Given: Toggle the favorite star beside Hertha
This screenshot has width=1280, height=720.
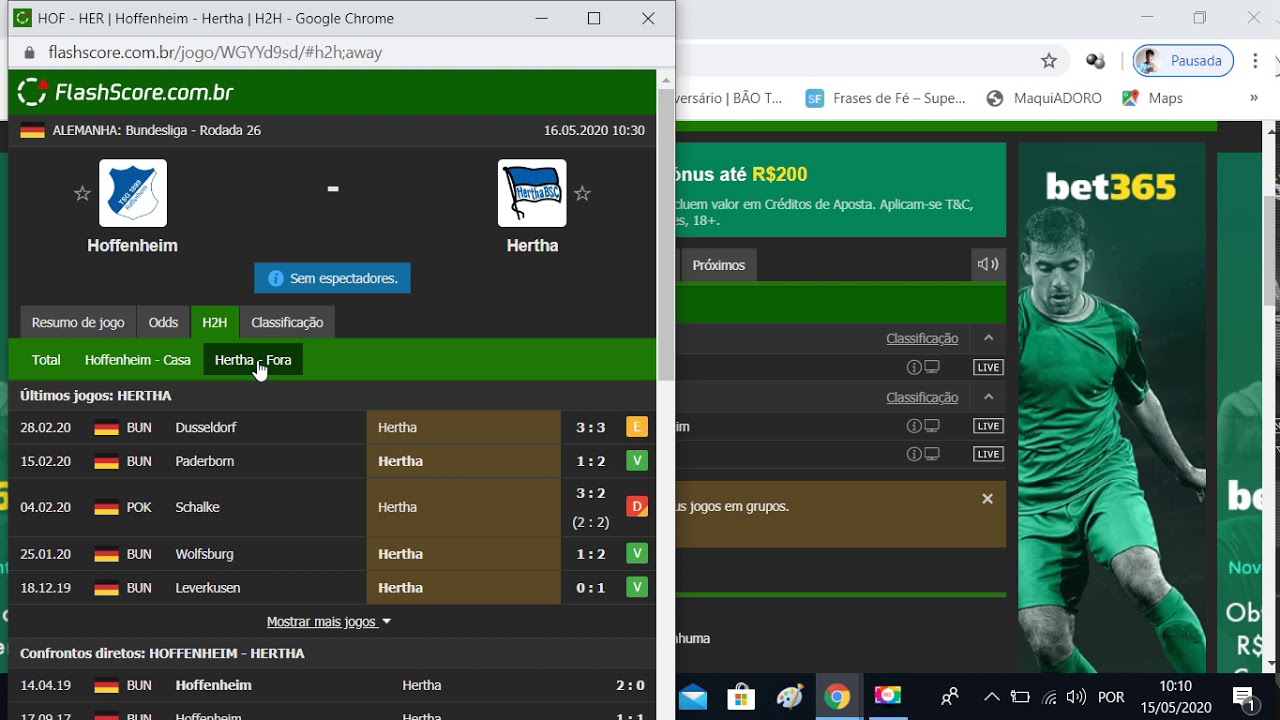Looking at the screenshot, I should (x=582, y=194).
